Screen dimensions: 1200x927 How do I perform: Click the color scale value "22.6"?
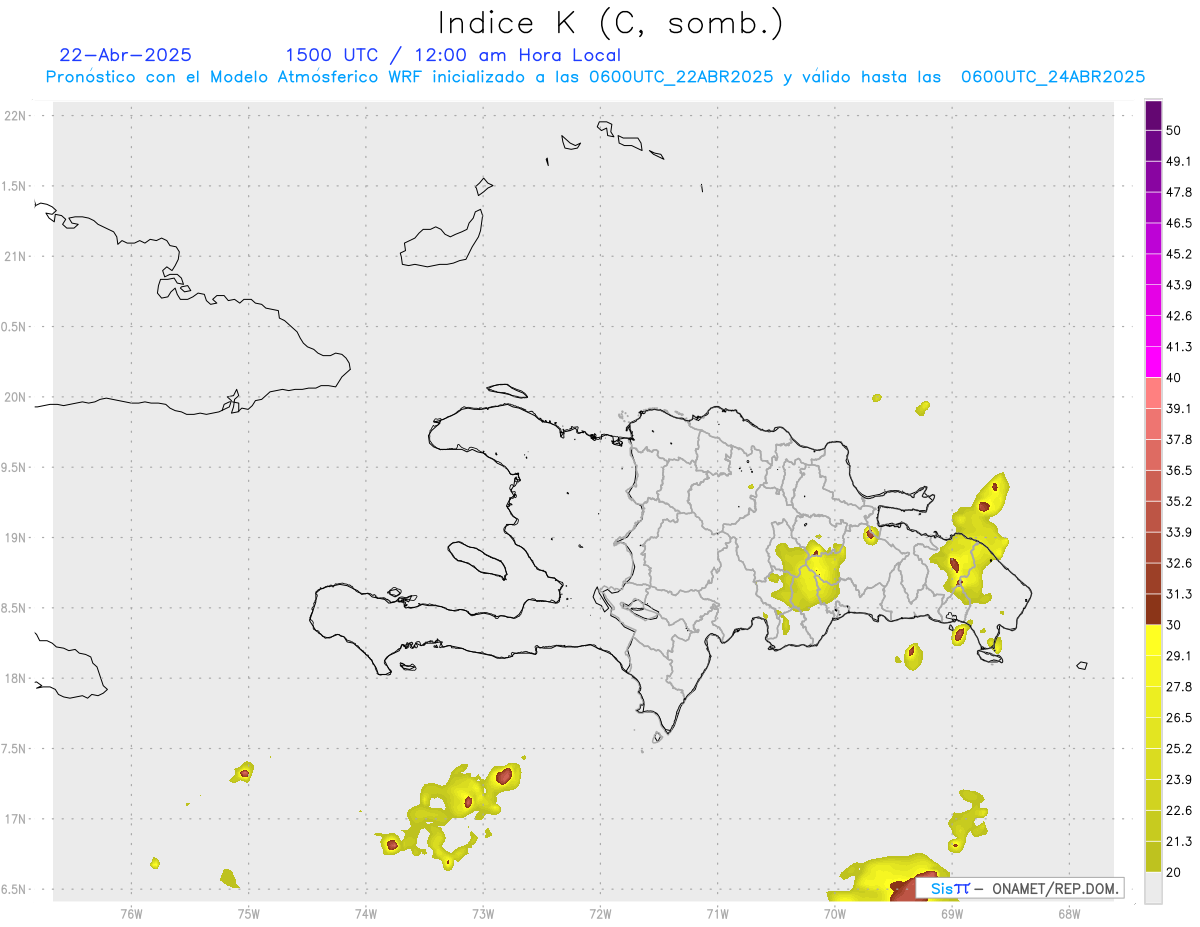pyautogui.click(x=1179, y=810)
